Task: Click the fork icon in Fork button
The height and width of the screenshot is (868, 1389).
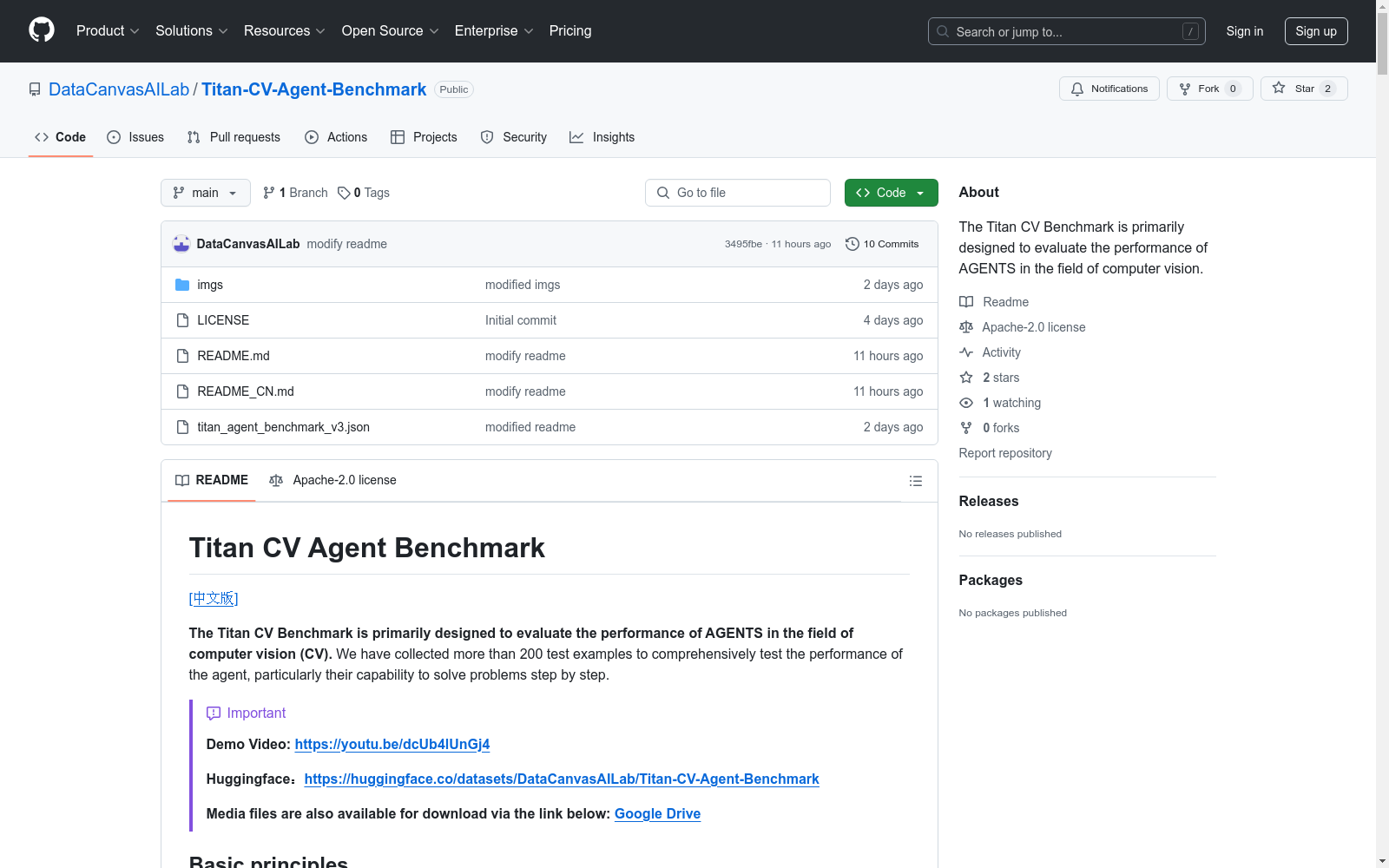Action: point(1185,89)
